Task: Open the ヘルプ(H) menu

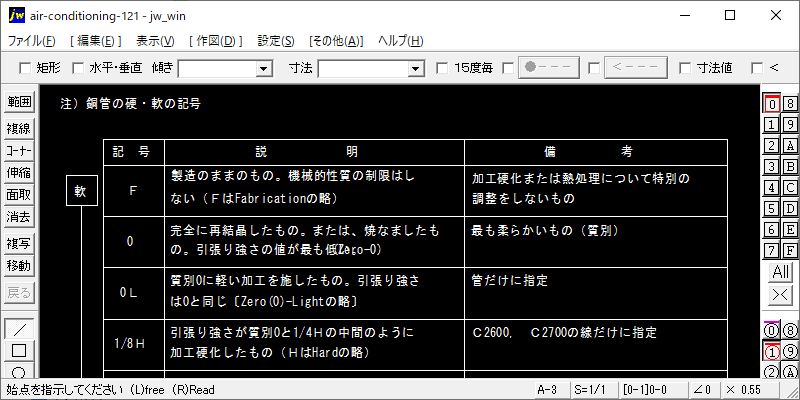Action: pos(401,41)
